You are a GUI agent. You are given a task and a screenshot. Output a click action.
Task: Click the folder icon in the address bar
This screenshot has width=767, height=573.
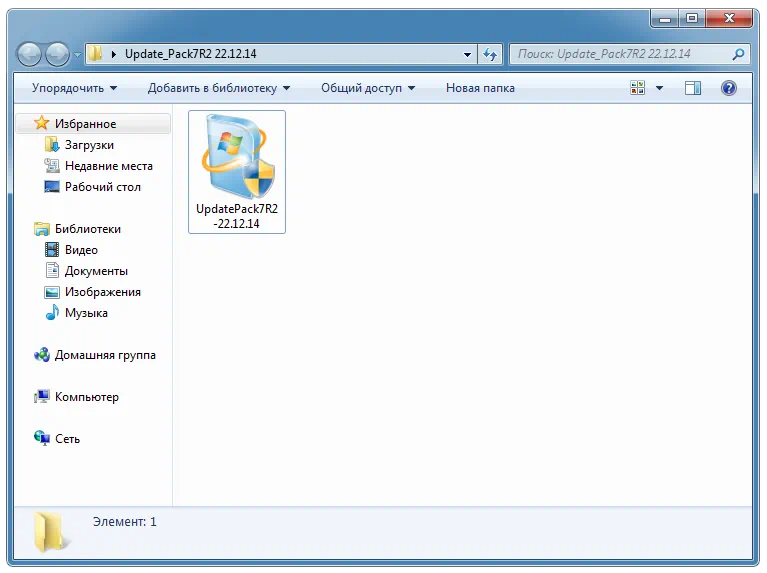point(96,53)
